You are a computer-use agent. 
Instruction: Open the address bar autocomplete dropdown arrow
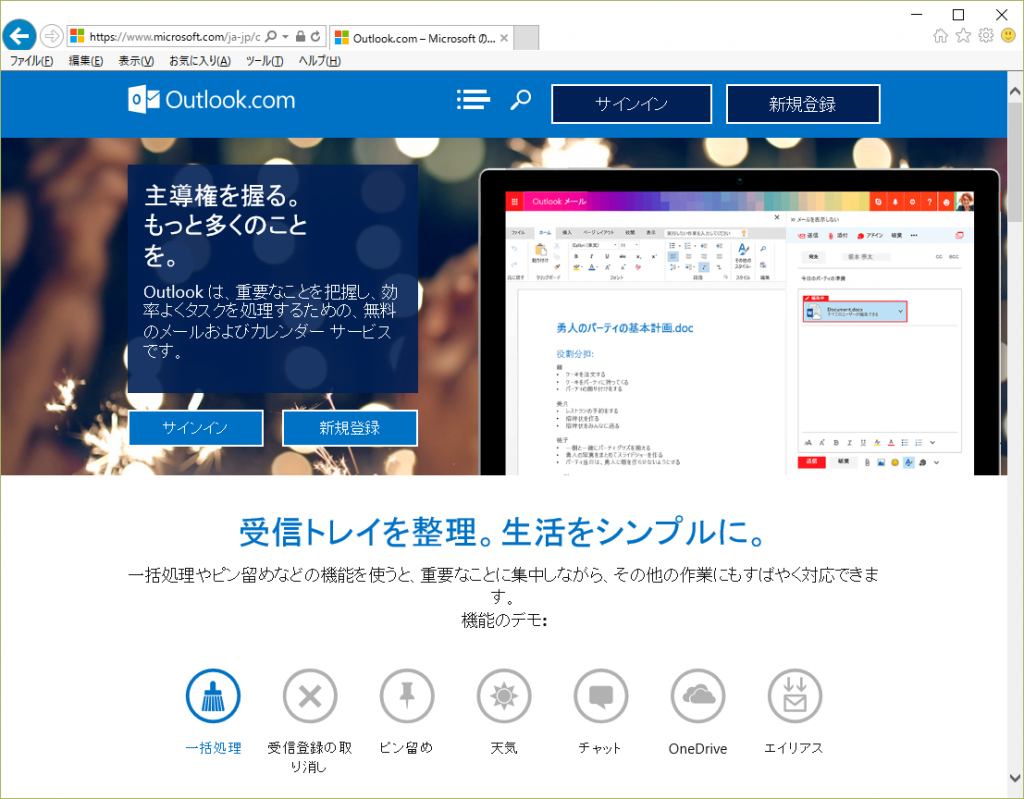285,37
